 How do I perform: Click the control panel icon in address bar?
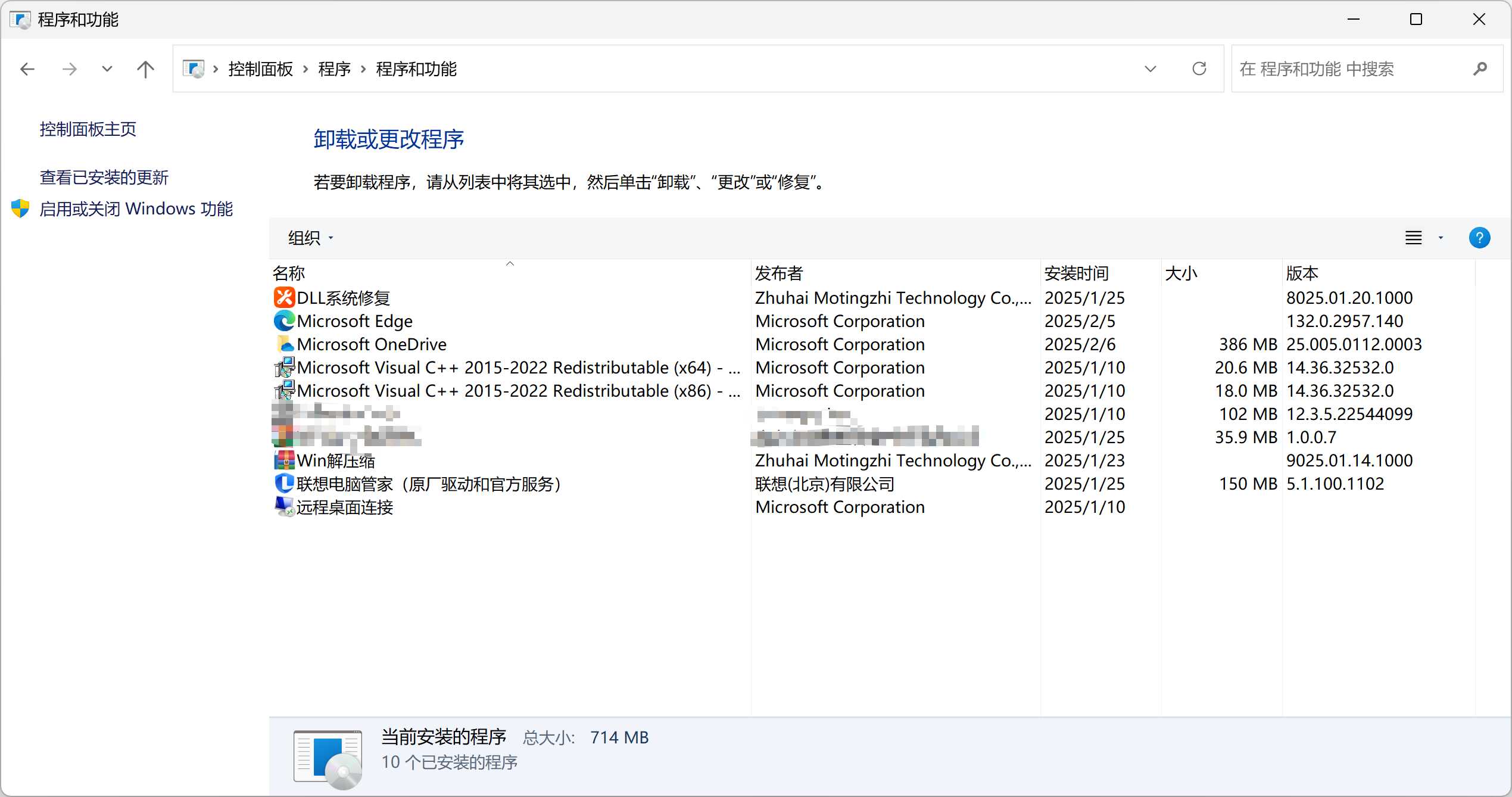tap(194, 69)
